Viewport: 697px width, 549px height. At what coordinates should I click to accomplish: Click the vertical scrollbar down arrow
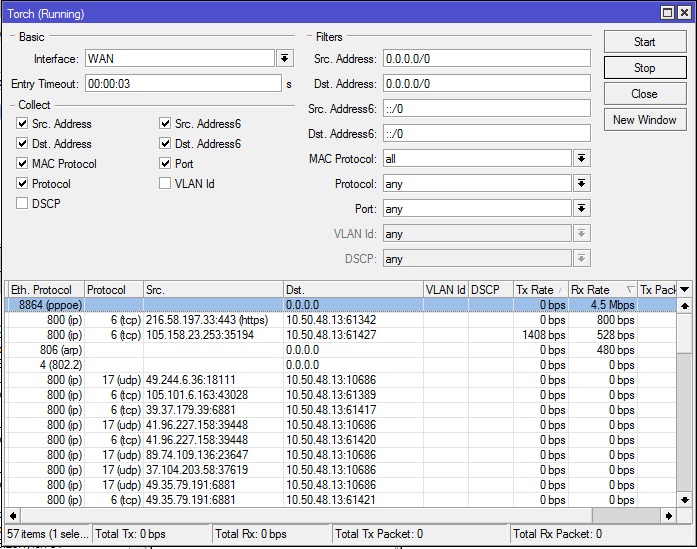(685, 500)
